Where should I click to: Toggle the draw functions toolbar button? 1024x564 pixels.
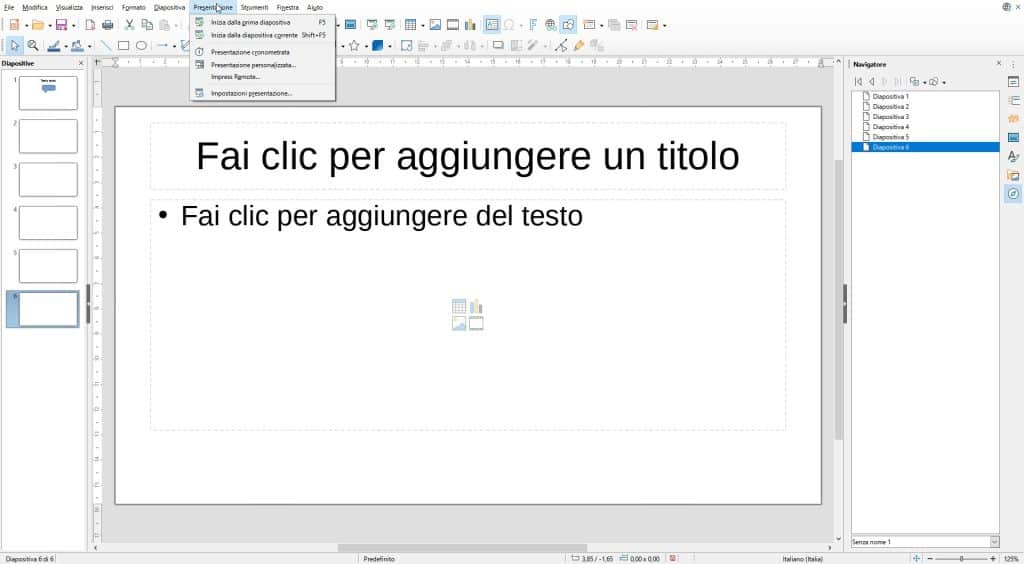(569, 25)
